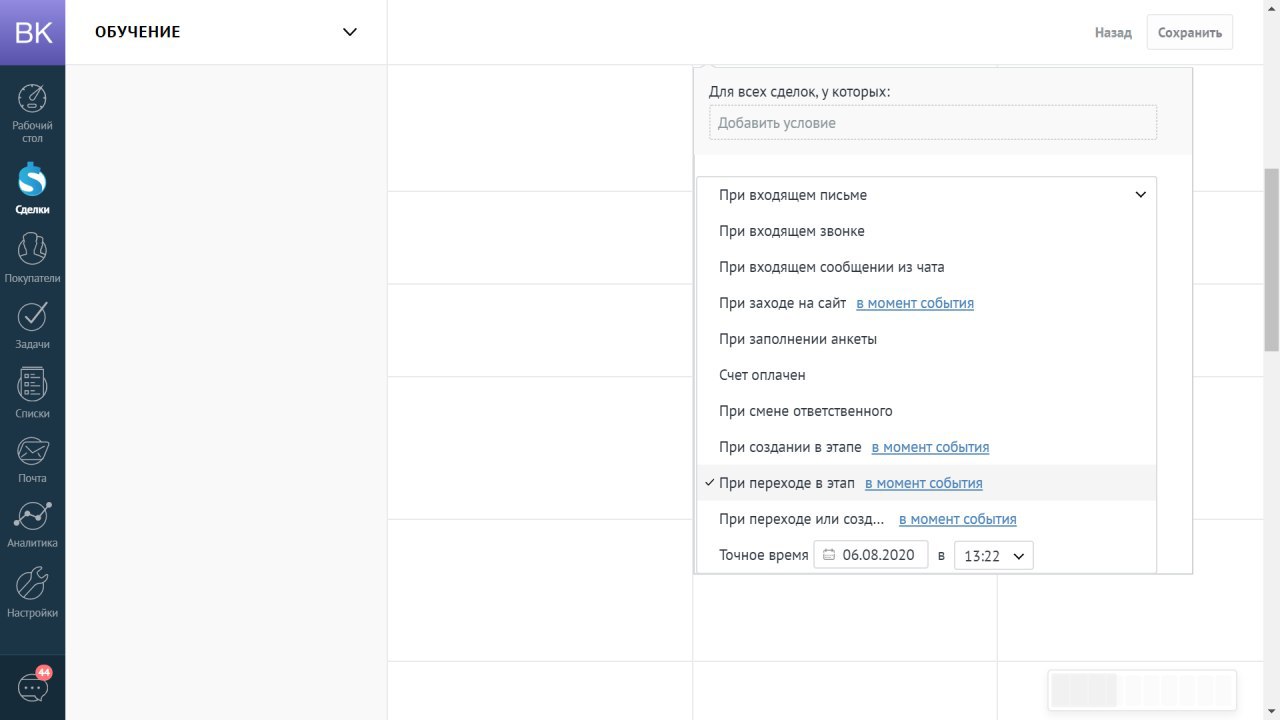Select the Точное время option
The image size is (1280, 720).
[x=764, y=555]
